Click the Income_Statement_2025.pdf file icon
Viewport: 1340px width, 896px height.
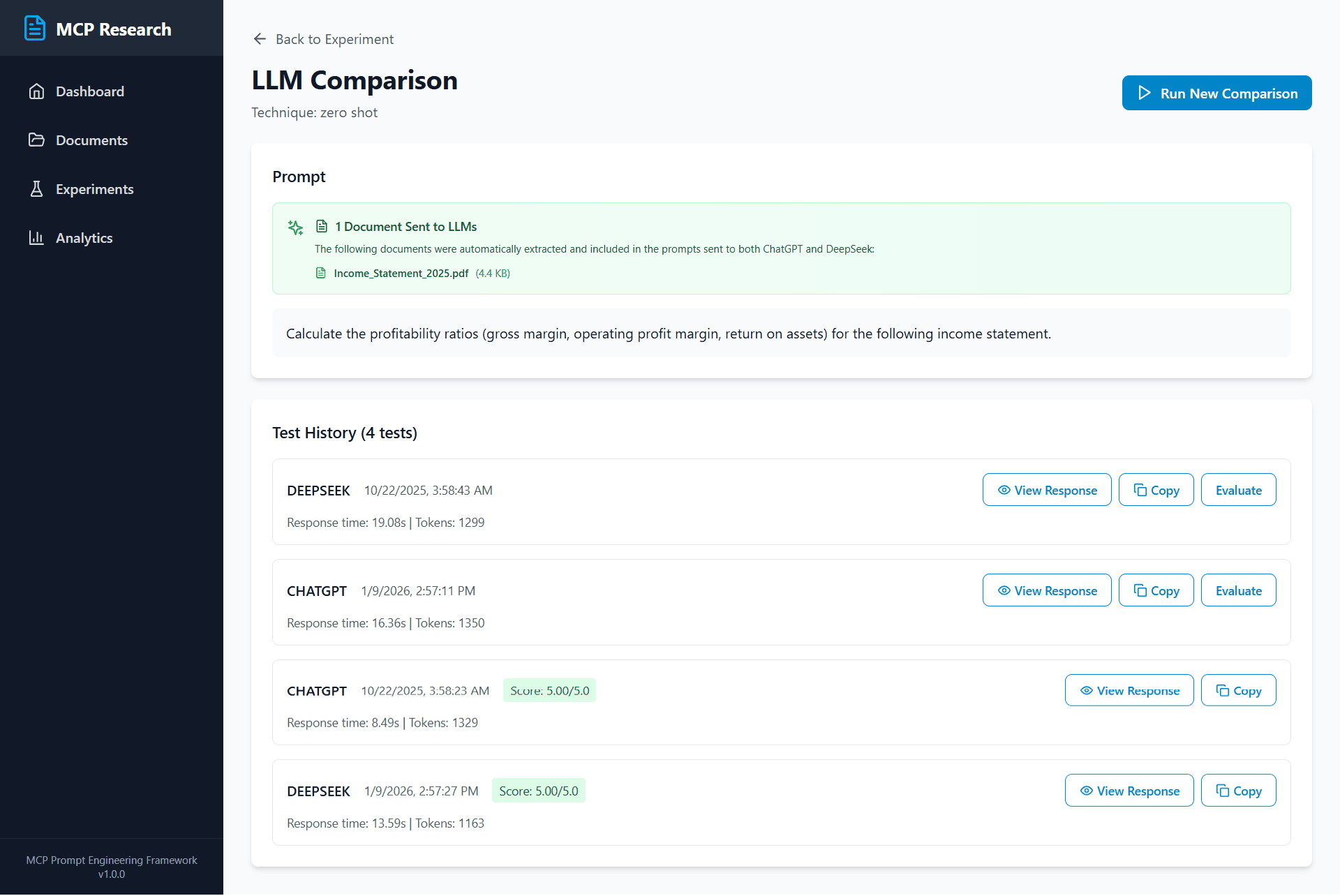click(x=321, y=273)
